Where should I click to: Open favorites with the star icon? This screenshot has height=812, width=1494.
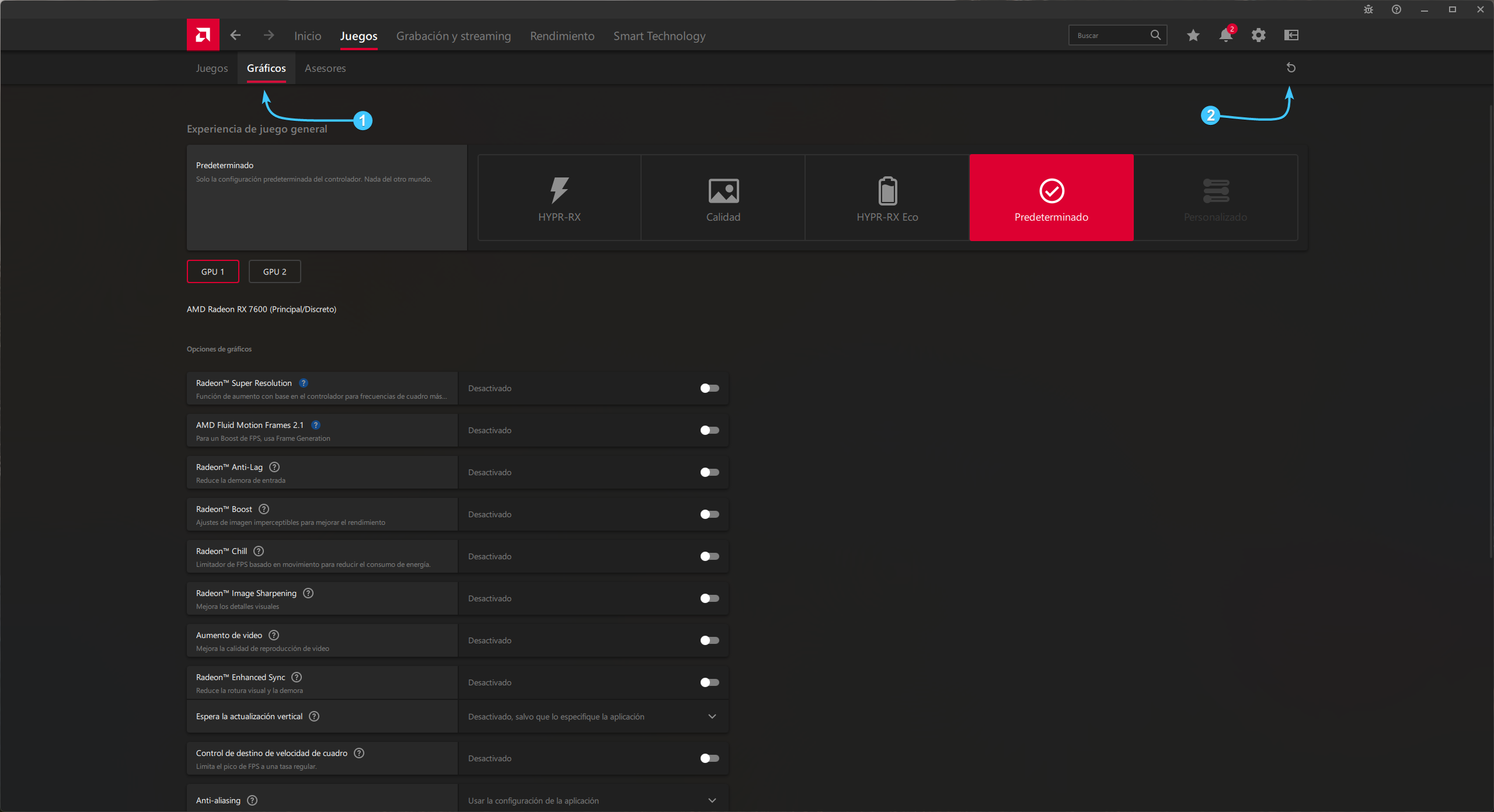click(x=1193, y=36)
